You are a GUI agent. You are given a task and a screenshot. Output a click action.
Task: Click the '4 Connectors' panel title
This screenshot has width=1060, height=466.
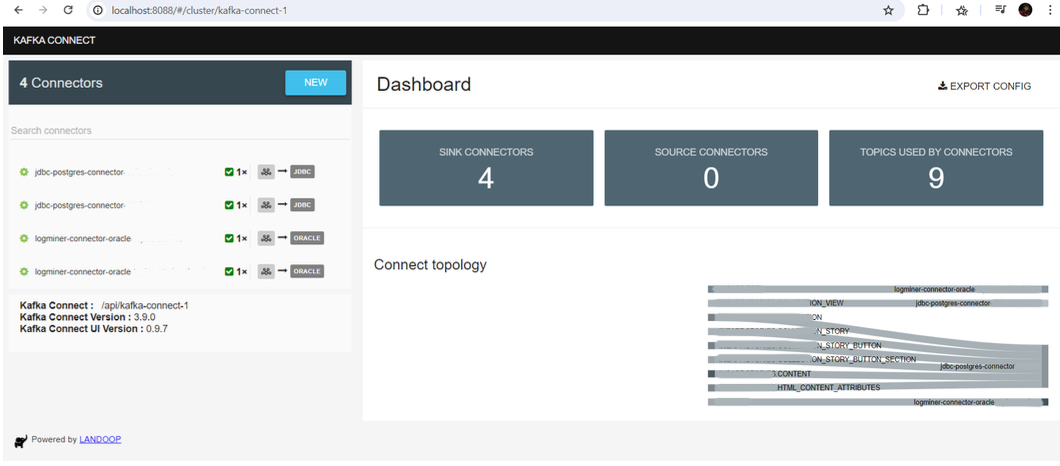(61, 83)
